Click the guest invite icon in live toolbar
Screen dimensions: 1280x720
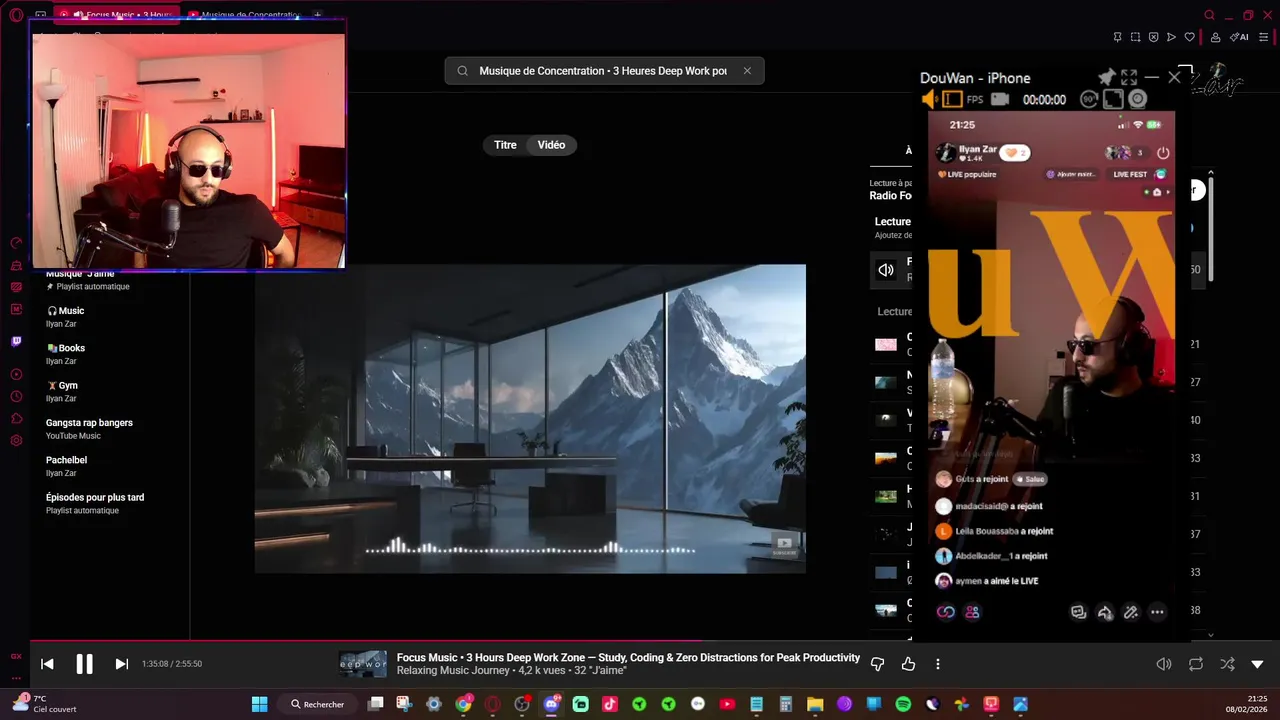click(x=972, y=612)
